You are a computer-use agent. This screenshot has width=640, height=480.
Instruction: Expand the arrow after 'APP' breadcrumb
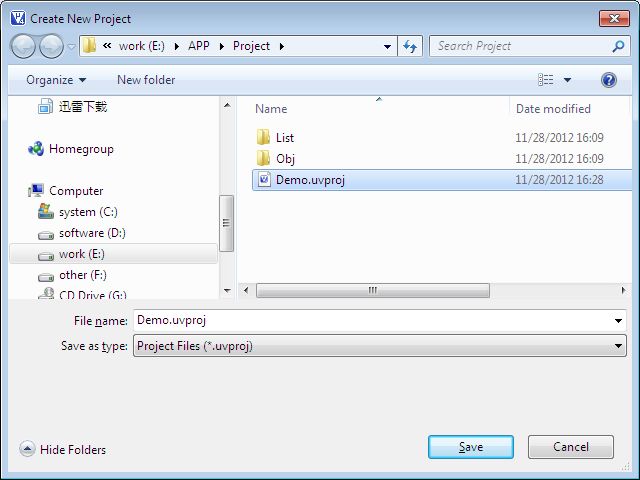(222, 47)
